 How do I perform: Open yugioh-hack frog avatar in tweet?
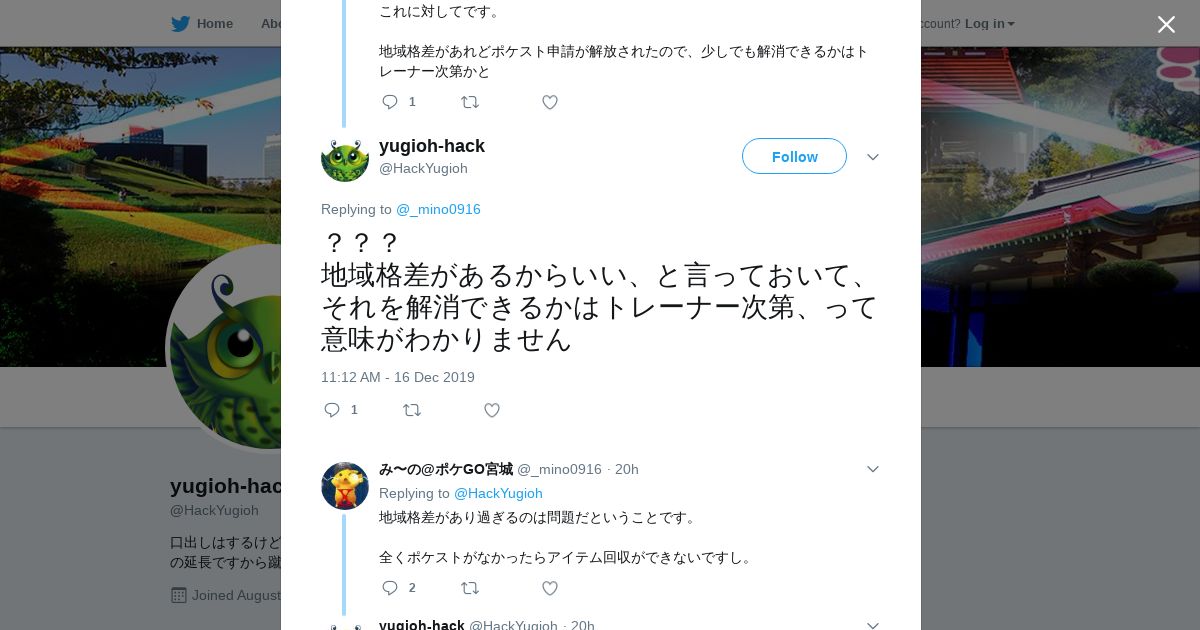tap(345, 158)
